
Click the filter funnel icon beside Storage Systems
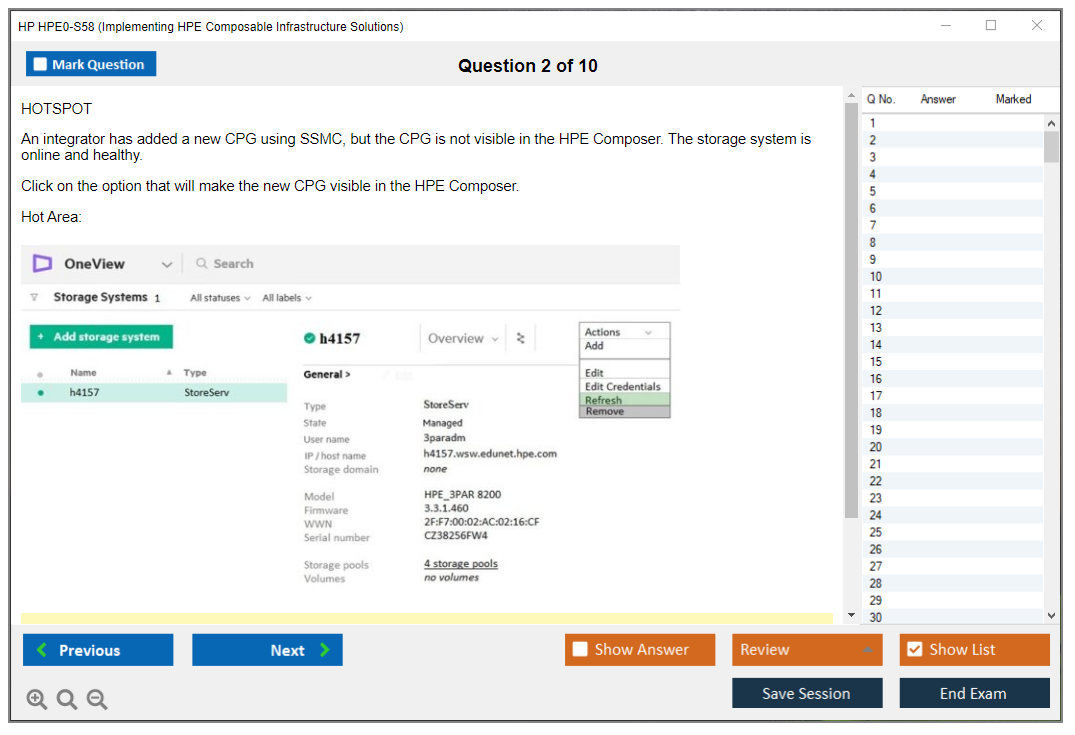click(35, 298)
